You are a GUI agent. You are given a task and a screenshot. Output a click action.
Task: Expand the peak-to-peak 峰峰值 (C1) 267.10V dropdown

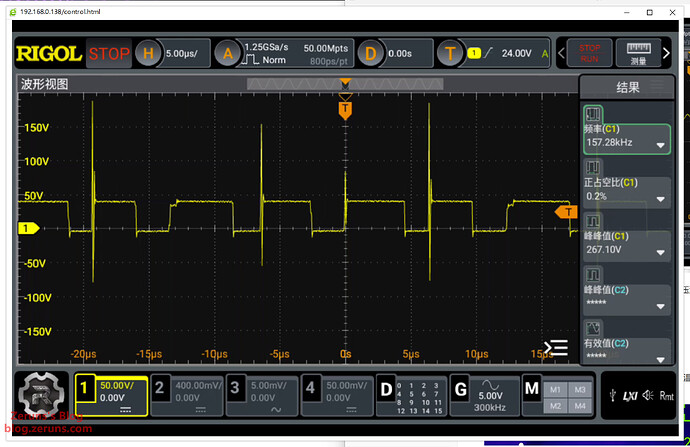[x=660, y=254]
